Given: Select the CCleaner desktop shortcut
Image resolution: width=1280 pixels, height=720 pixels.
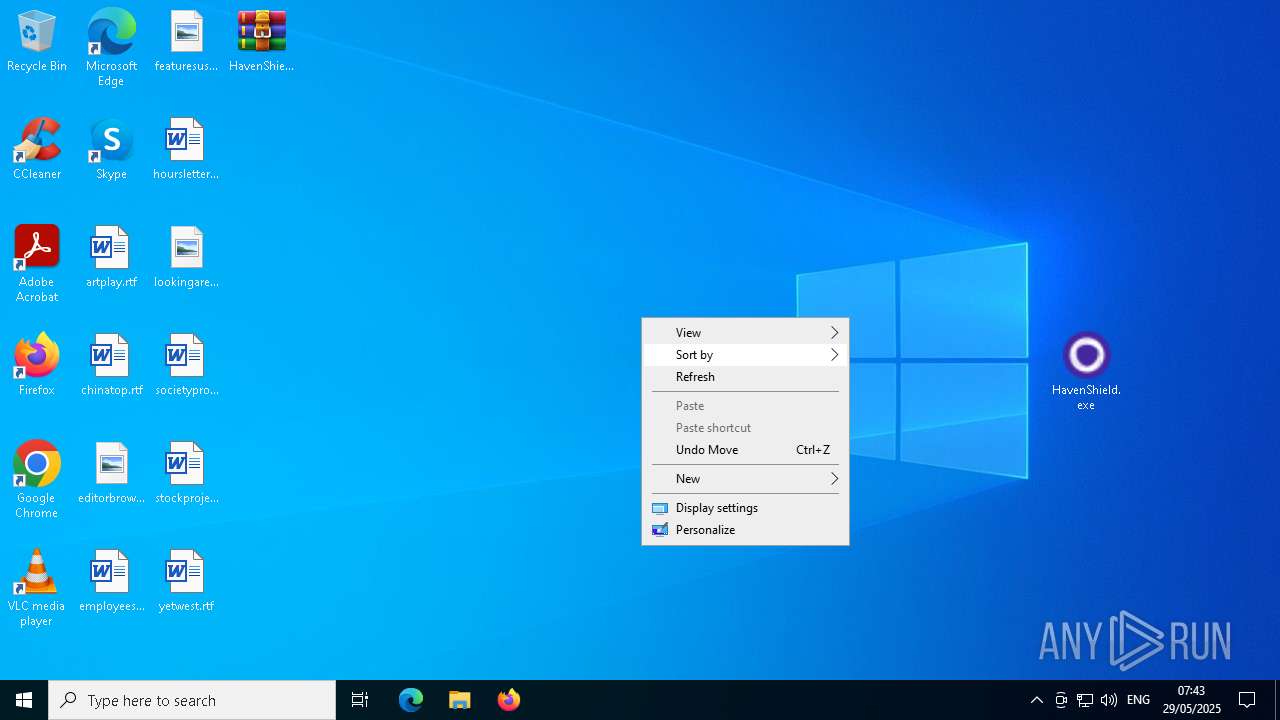Looking at the screenshot, I should click(x=37, y=150).
